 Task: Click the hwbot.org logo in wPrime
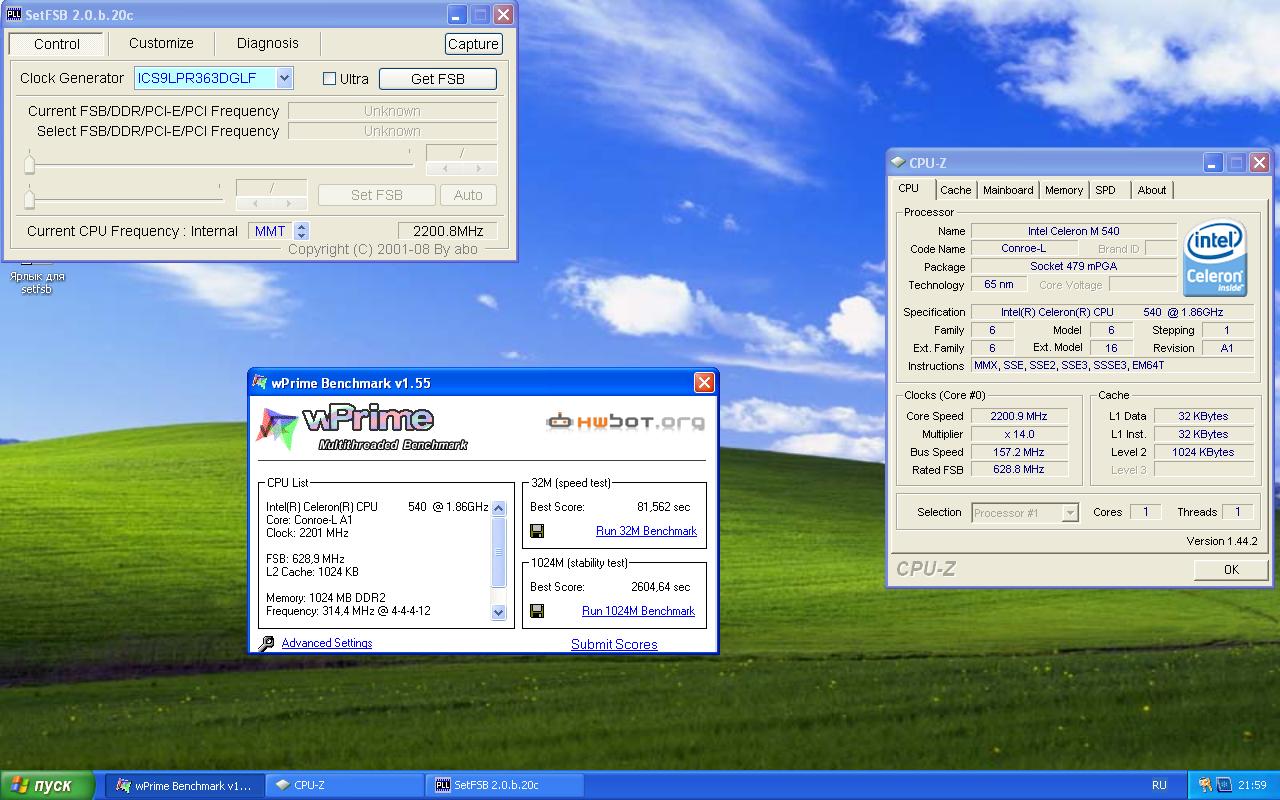(625, 422)
